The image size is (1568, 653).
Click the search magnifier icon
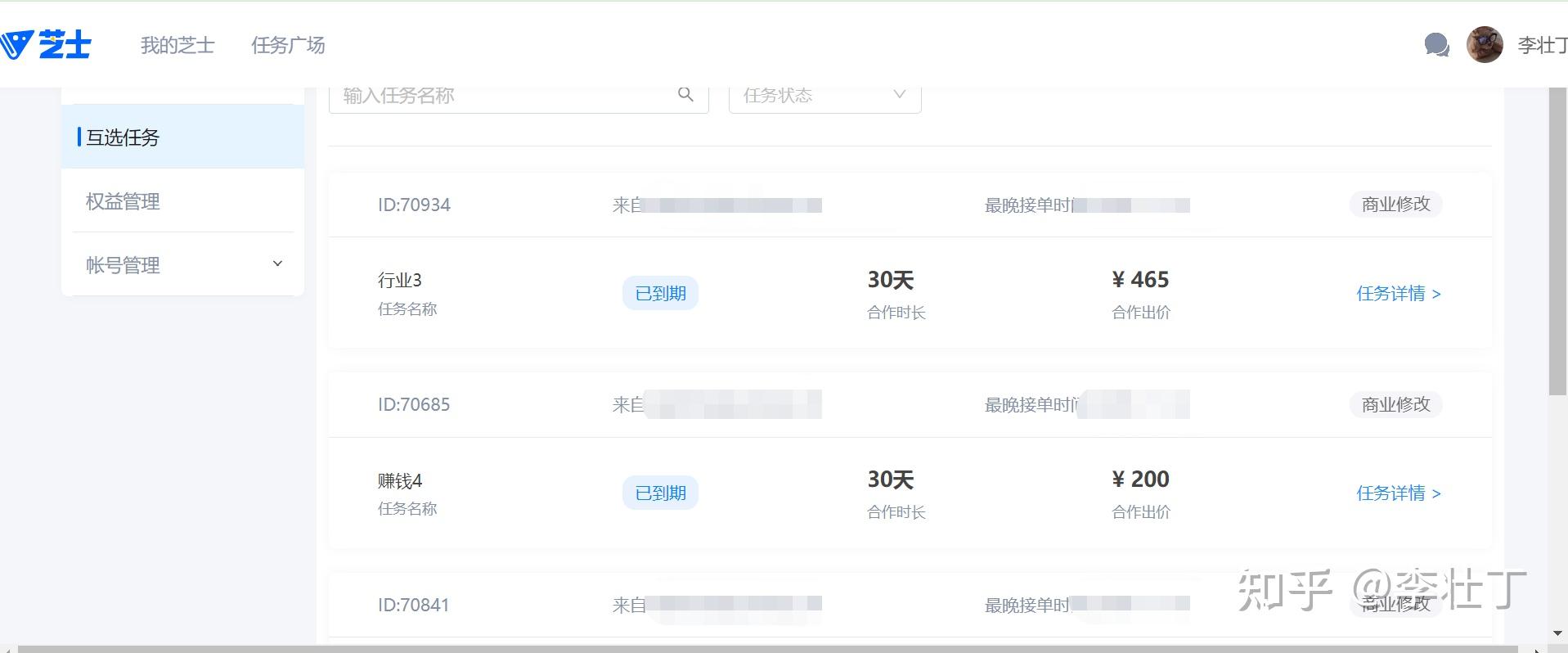pyautogui.click(x=685, y=95)
